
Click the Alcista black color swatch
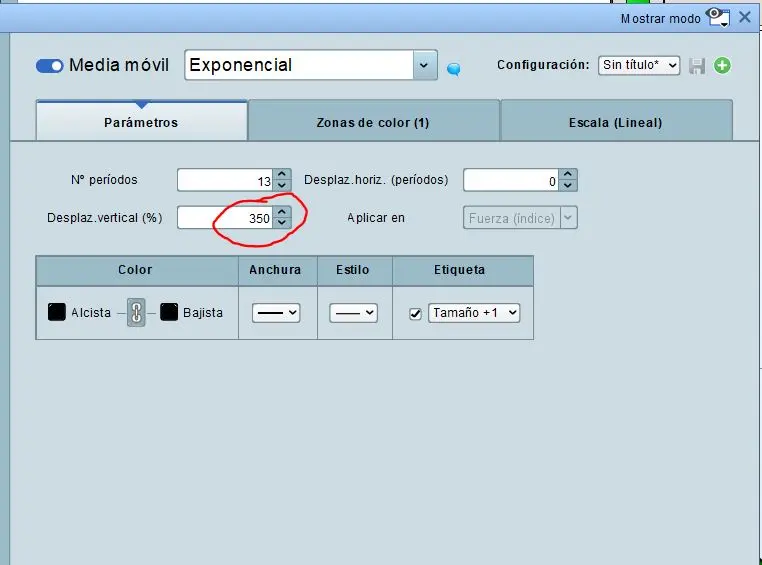tap(57, 312)
